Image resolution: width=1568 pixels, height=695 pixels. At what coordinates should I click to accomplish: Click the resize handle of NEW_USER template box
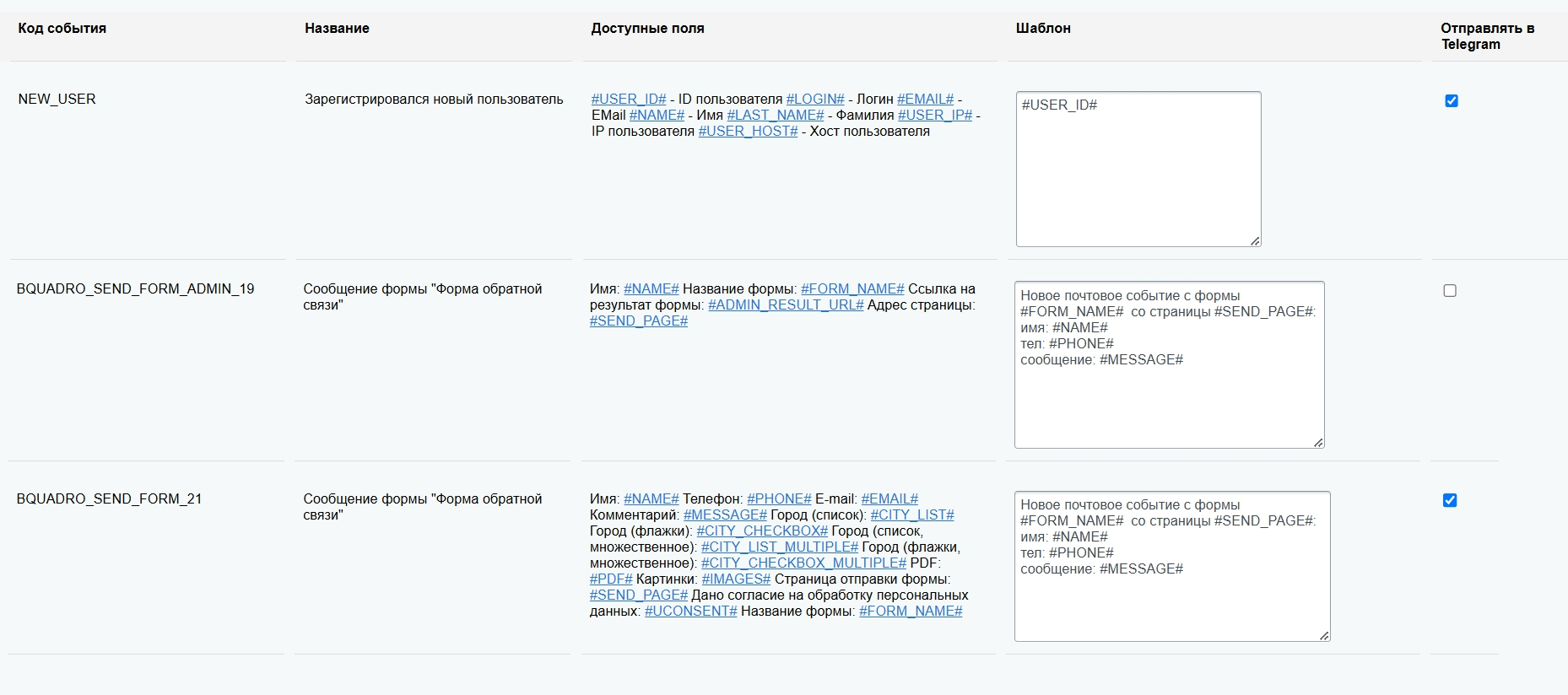click(x=1255, y=241)
